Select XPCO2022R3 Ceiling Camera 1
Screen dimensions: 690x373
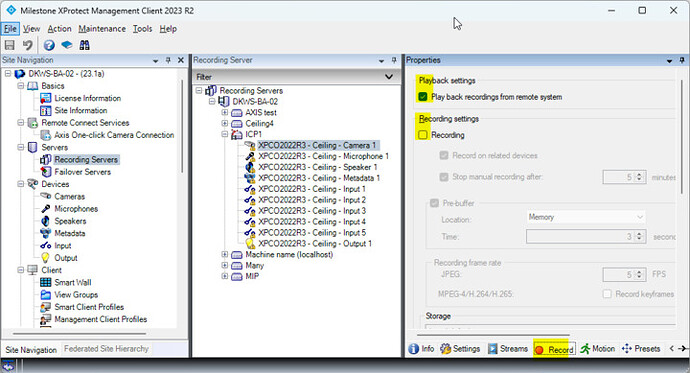[x=317, y=145]
